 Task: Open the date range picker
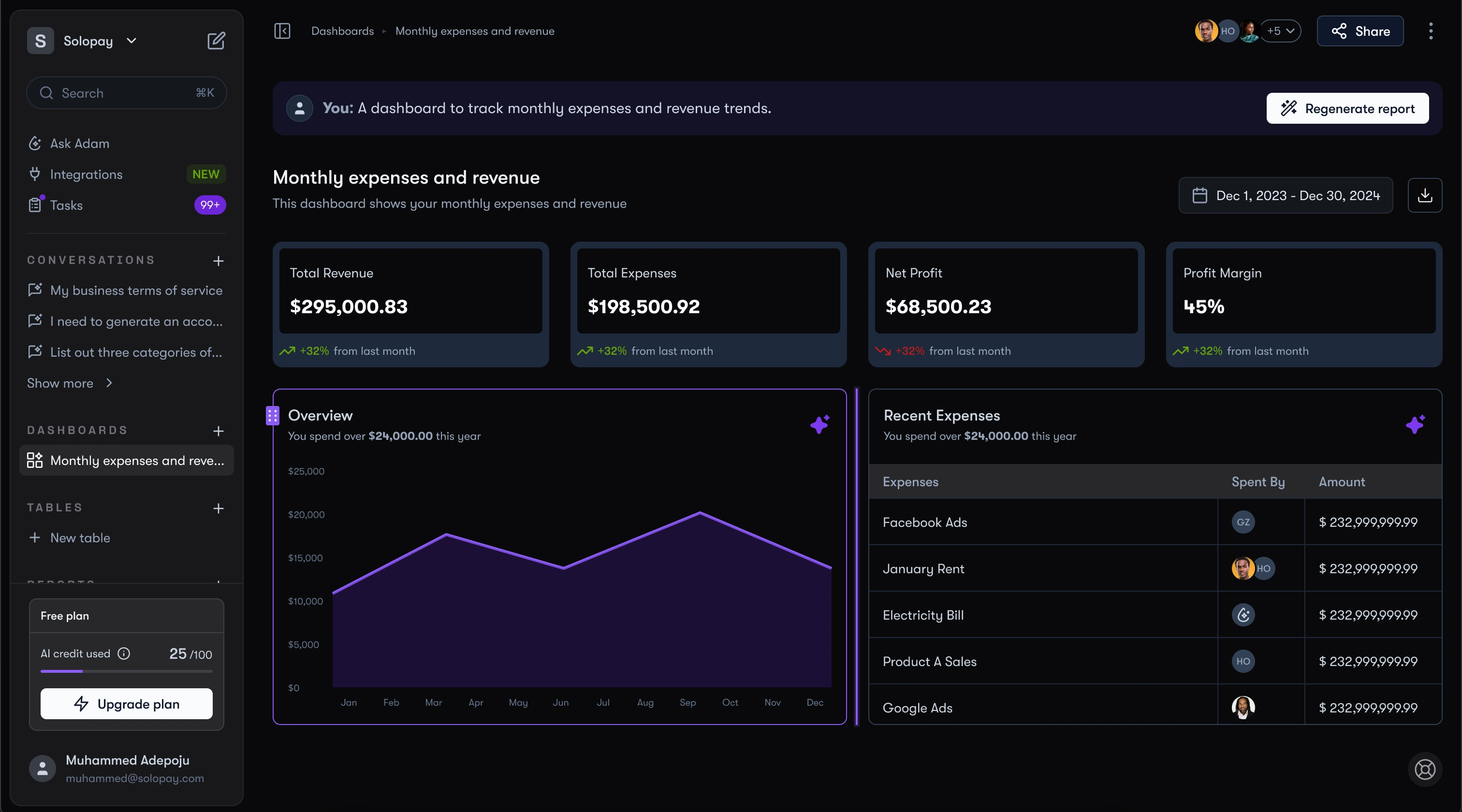pos(1286,195)
